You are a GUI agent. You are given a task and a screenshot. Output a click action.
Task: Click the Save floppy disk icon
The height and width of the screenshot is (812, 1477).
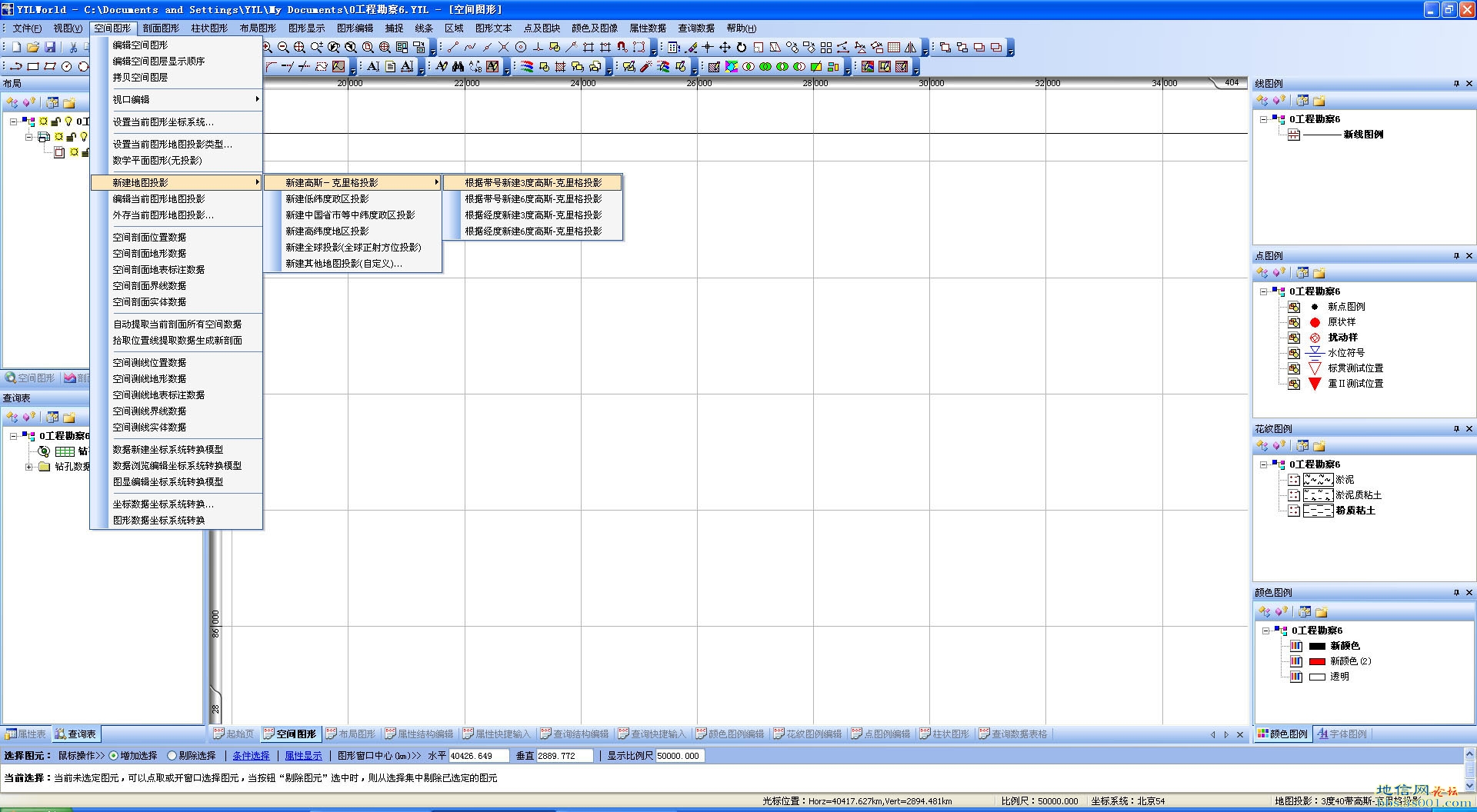(x=50, y=47)
